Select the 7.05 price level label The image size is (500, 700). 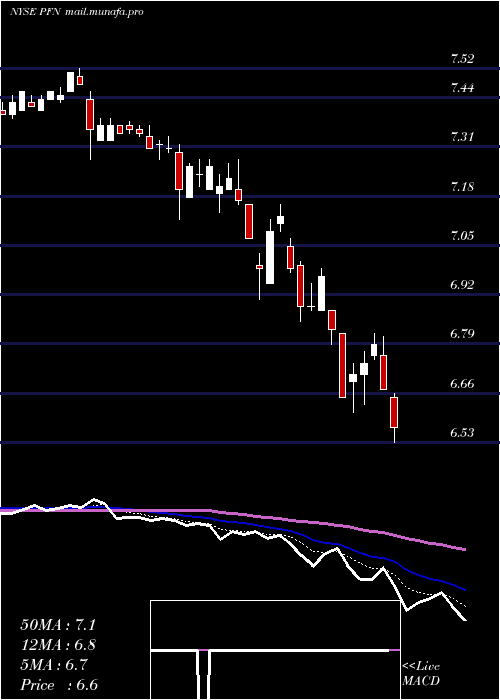[x=462, y=235]
